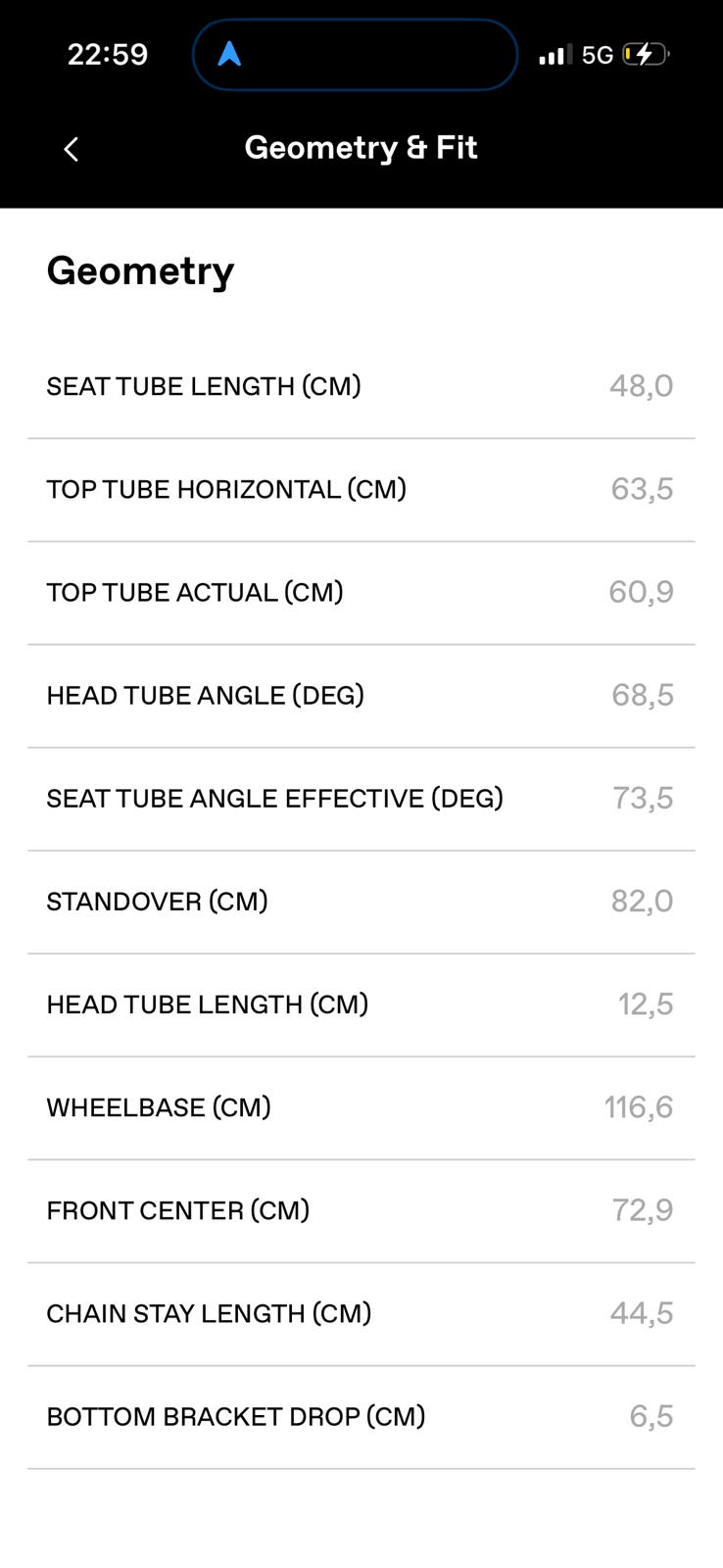
Task: Tap the Bottom Bracket Drop label
Action: tap(236, 1417)
